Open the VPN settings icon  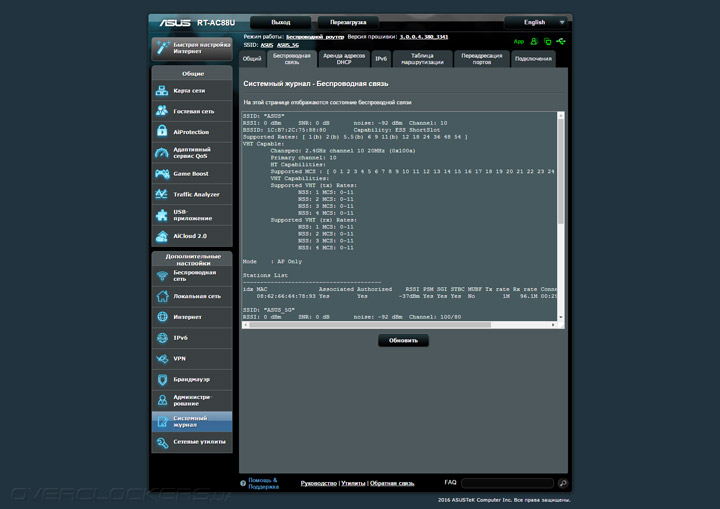click(x=163, y=358)
